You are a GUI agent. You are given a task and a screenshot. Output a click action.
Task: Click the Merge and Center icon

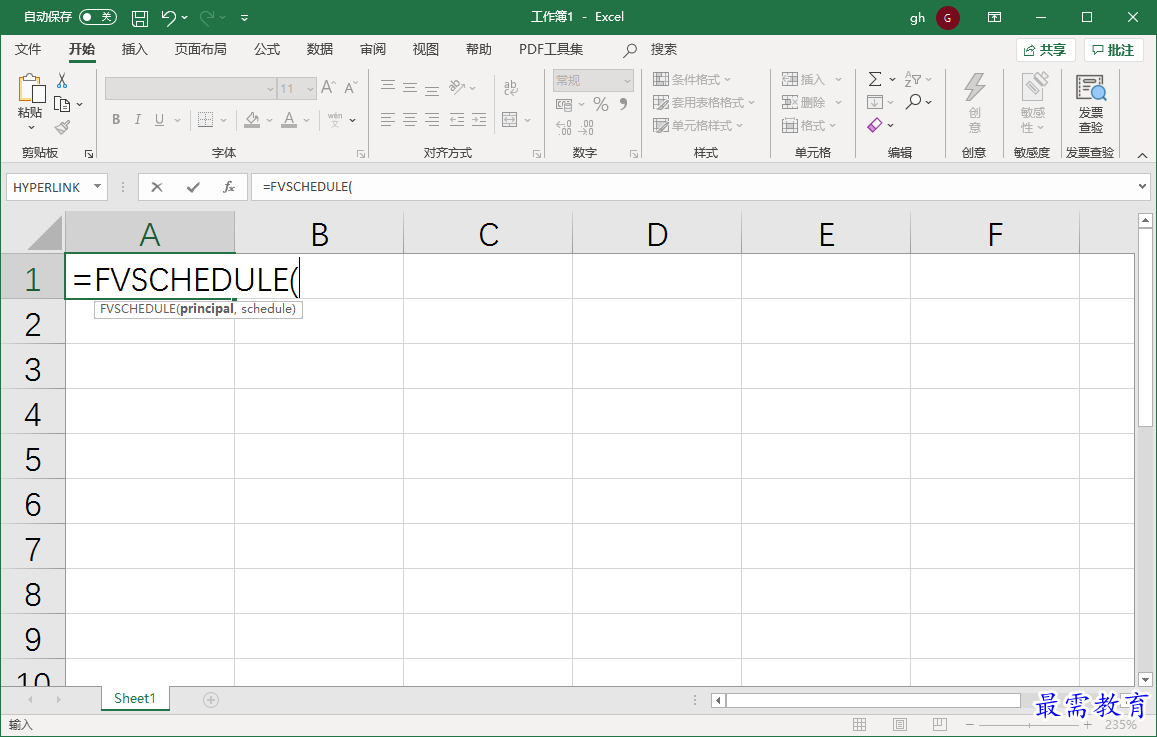[x=509, y=120]
